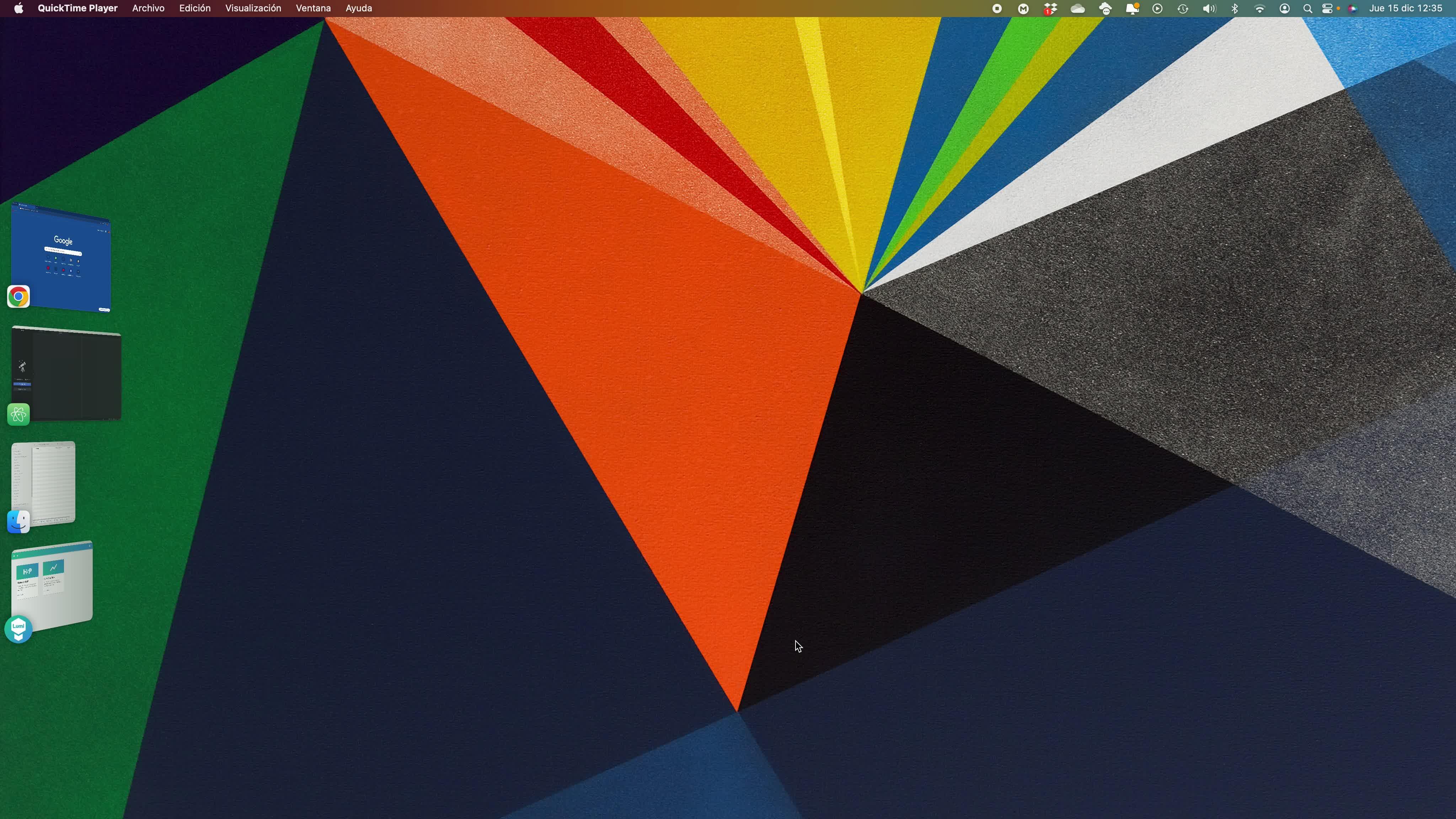The height and width of the screenshot is (819, 1456).
Task: Open the volume sound control
Action: point(1209,9)
